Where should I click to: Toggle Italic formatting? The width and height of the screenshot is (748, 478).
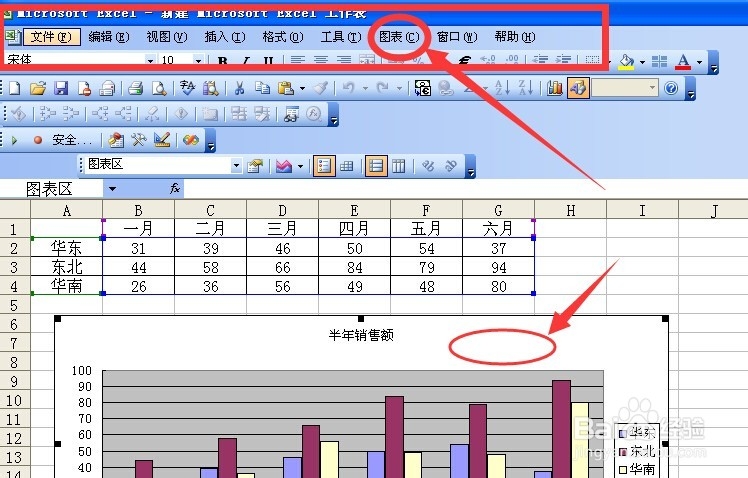tap(246, 61)
